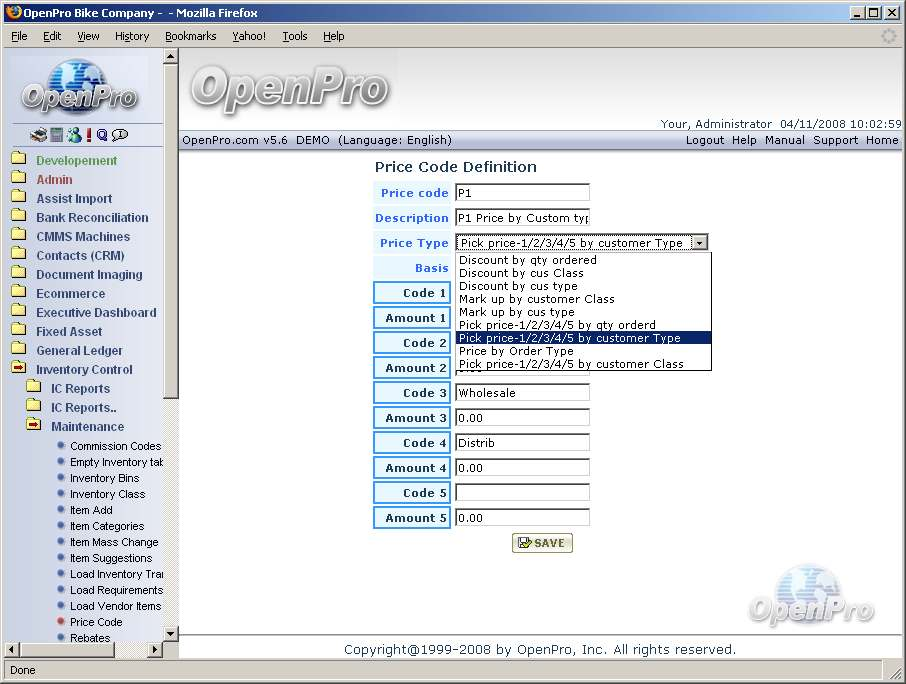906x684 pixels.
Task: Open the Bookmarks menu
Action: [190, 36]
